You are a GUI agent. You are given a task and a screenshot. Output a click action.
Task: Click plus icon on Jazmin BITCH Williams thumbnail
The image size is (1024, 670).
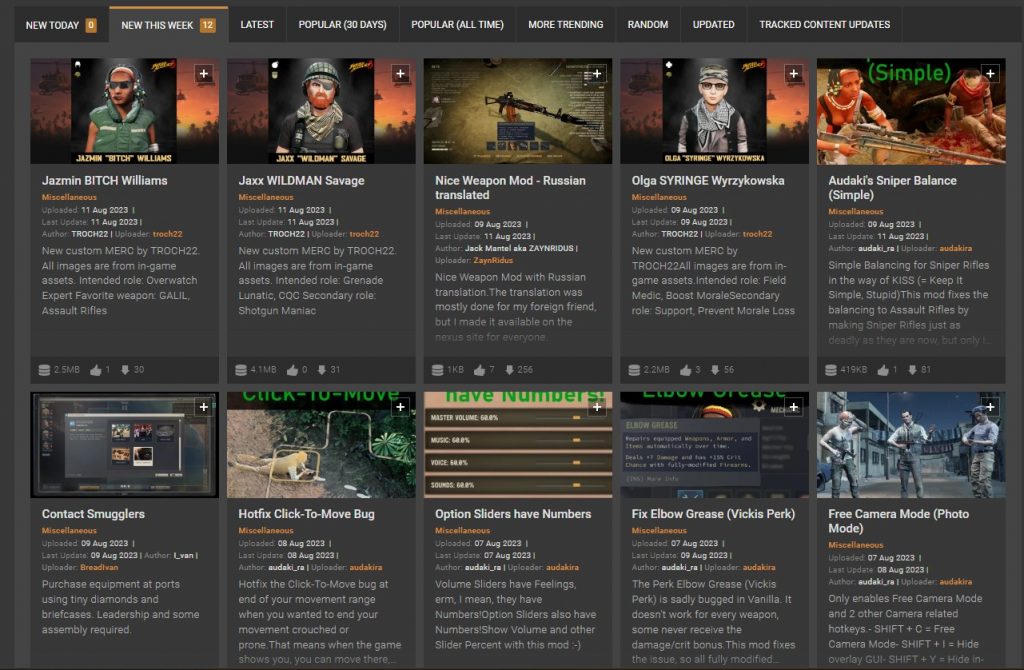pos(203,73)
